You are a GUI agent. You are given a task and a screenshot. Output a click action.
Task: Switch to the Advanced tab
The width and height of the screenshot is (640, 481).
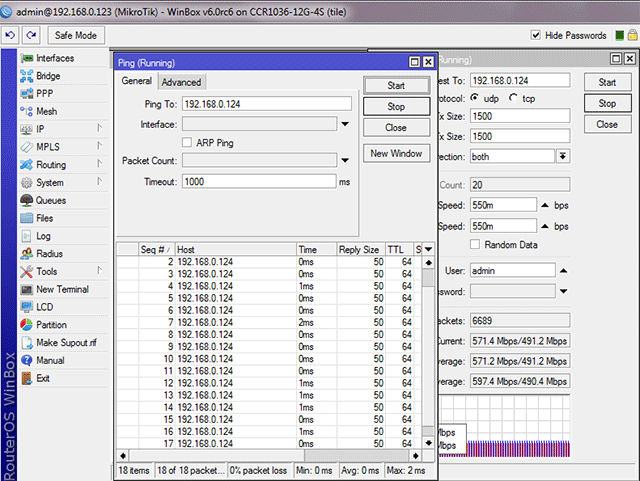coord(181,82)
